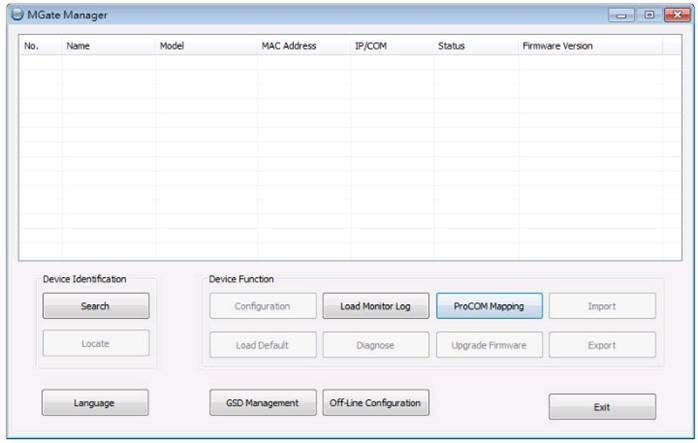
Task: Run Diagnose on the device
Action: (376, 345)
